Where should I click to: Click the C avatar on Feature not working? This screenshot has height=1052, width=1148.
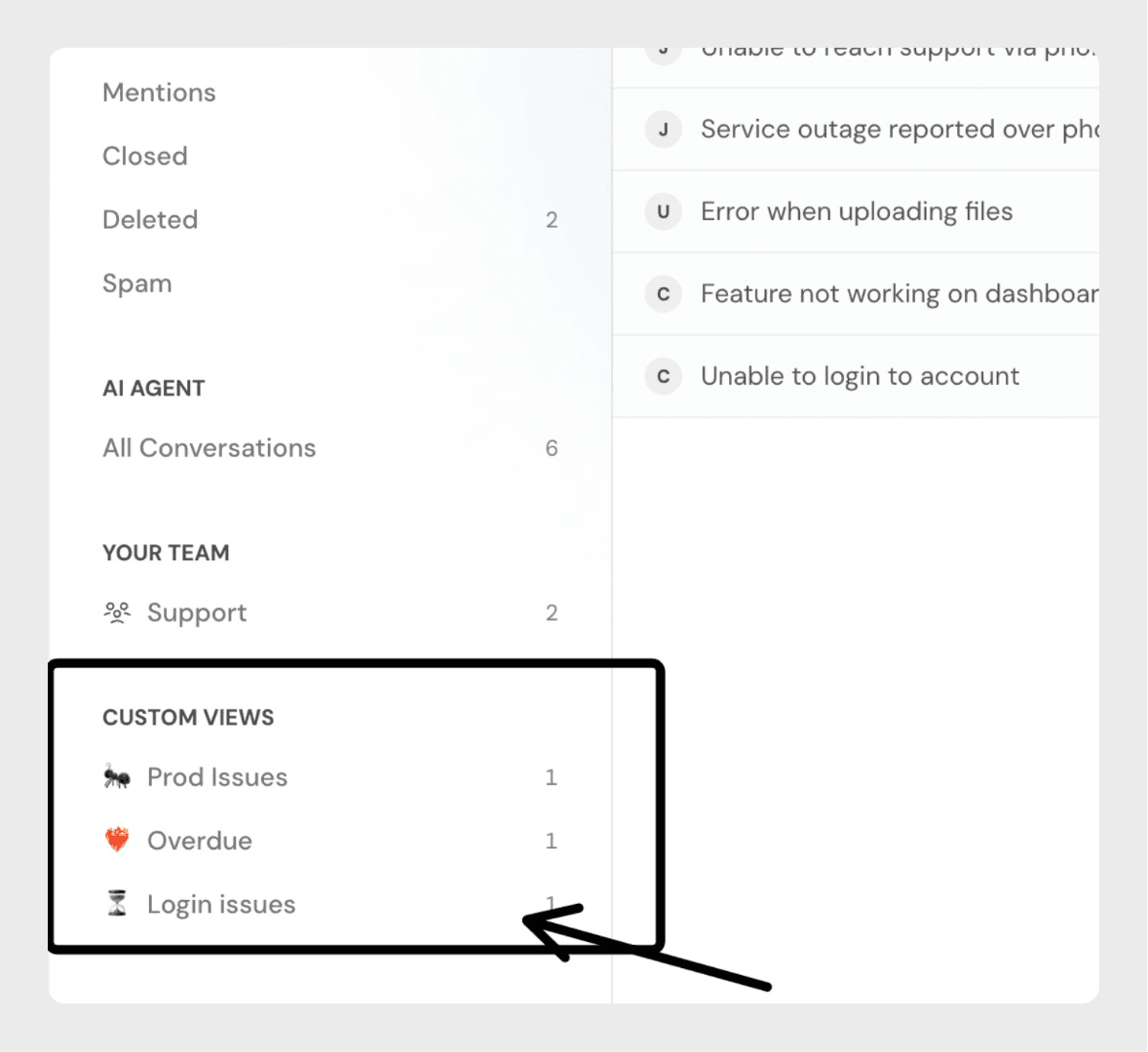pos(664,294)
